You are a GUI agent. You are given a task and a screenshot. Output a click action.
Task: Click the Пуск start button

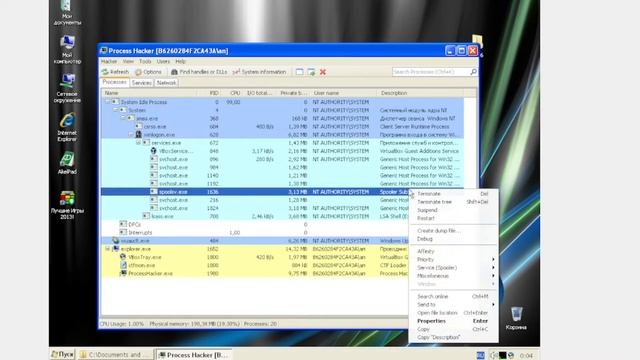coord(62,355)
